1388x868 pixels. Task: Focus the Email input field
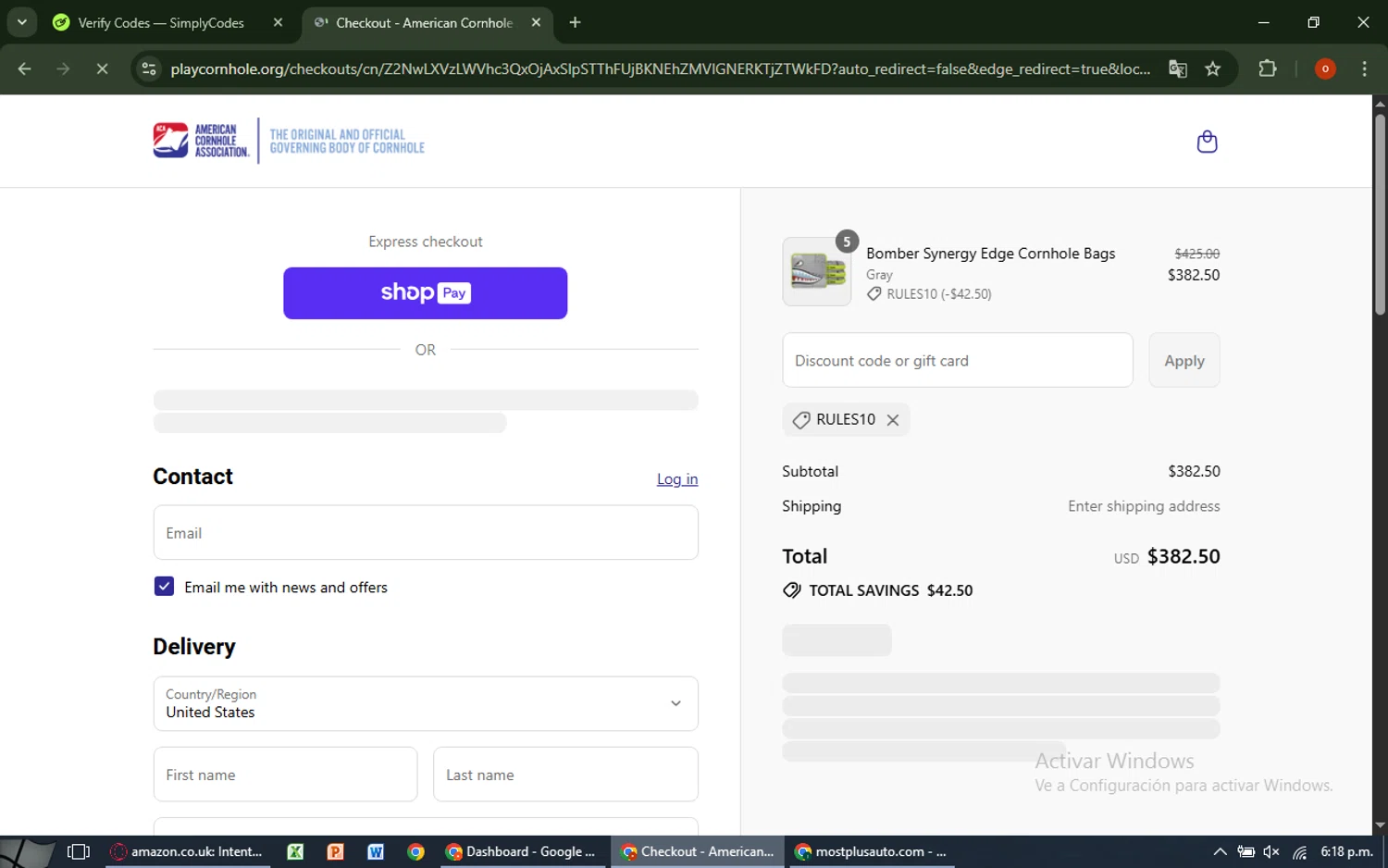[x=426, y=533]
